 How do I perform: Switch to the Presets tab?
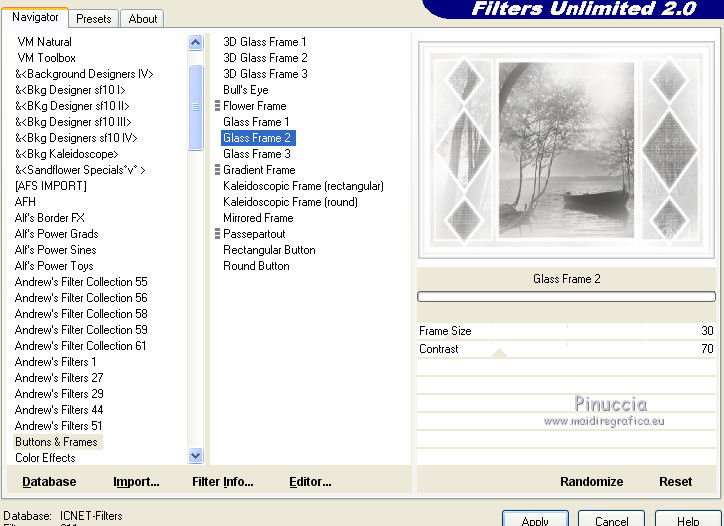[x=94, y=19]
